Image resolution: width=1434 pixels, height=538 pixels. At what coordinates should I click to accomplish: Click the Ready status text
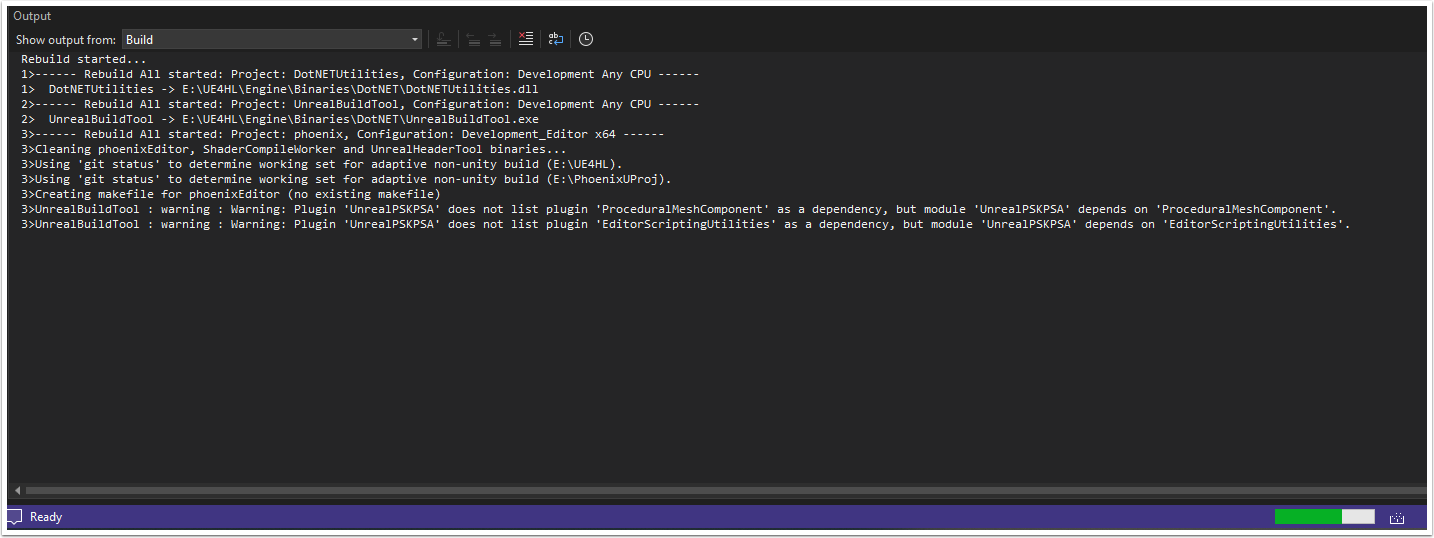coord(46,517)
